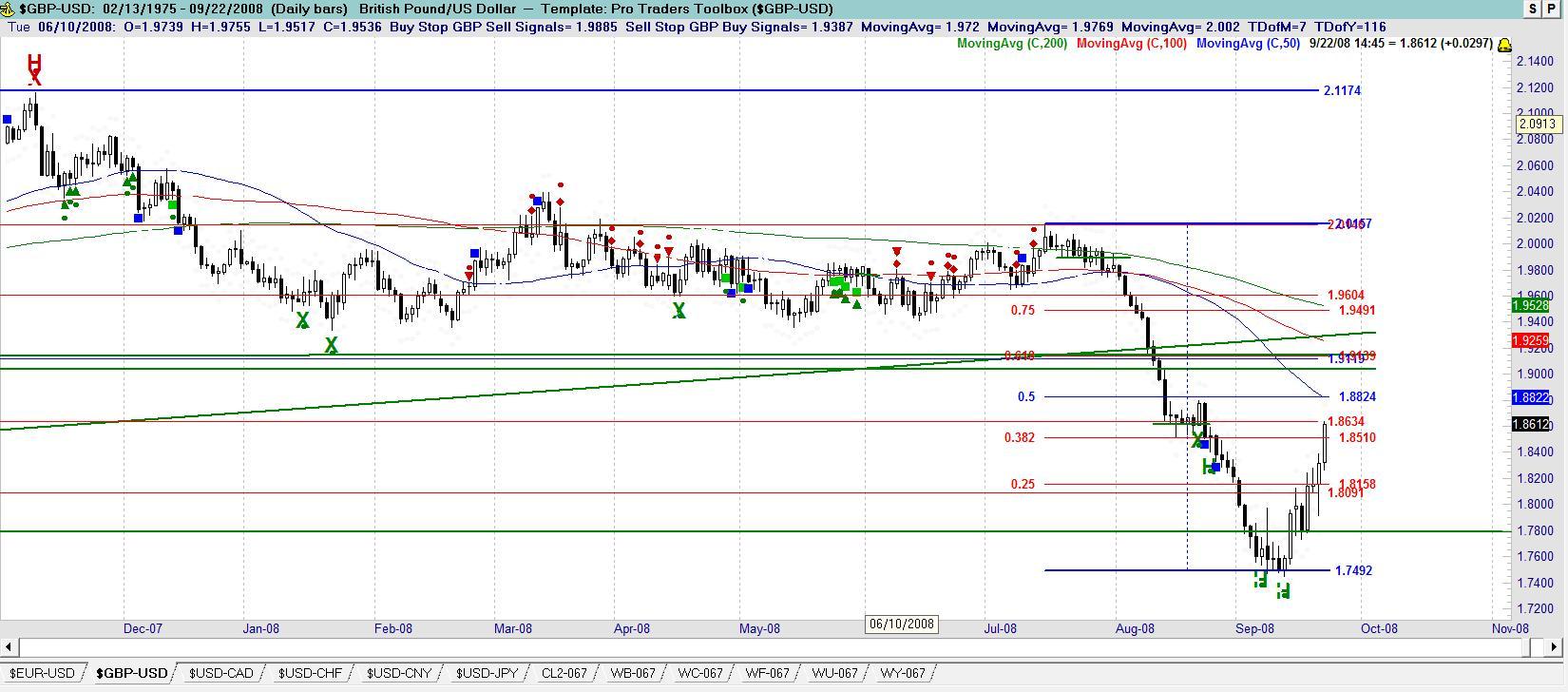Click the 2.1174 resistance line label
The width and height of the screenshot is (1568, 692).
point(1342,90)
